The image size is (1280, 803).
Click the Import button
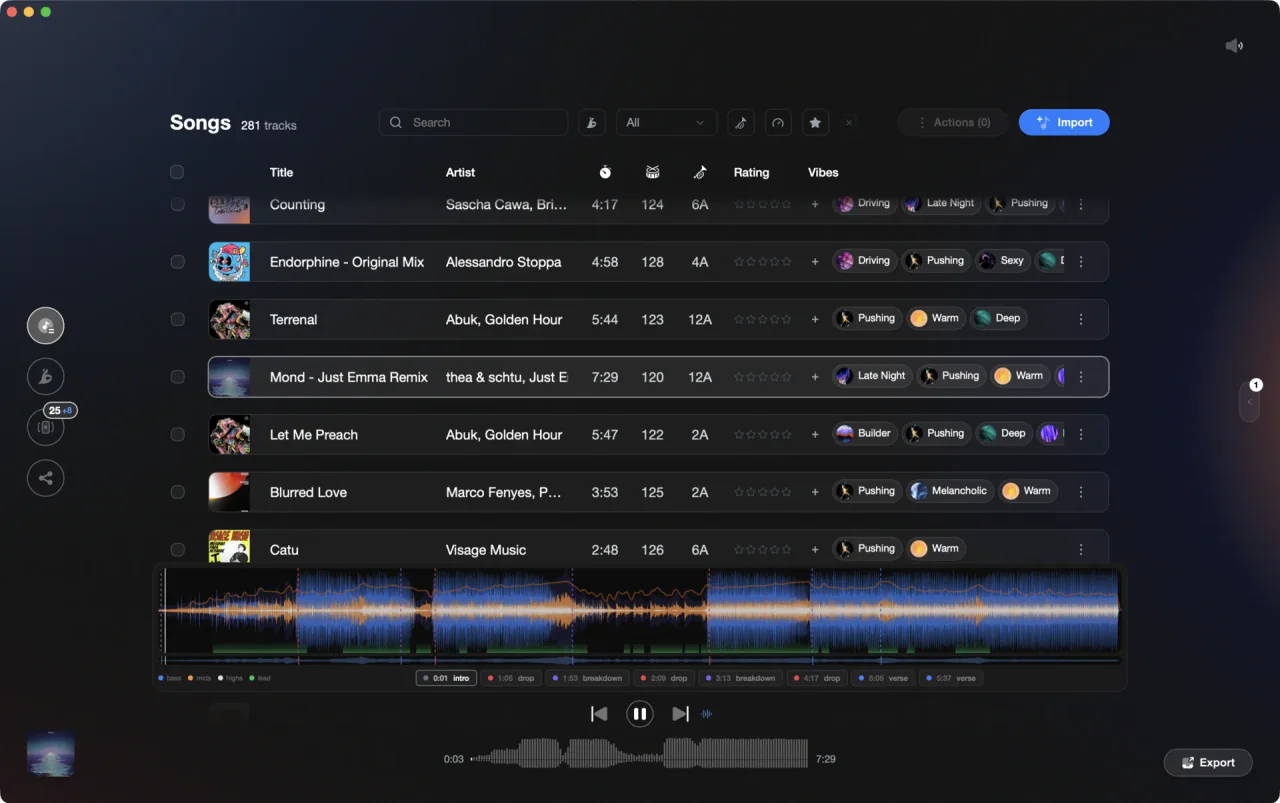point(1064,123)
